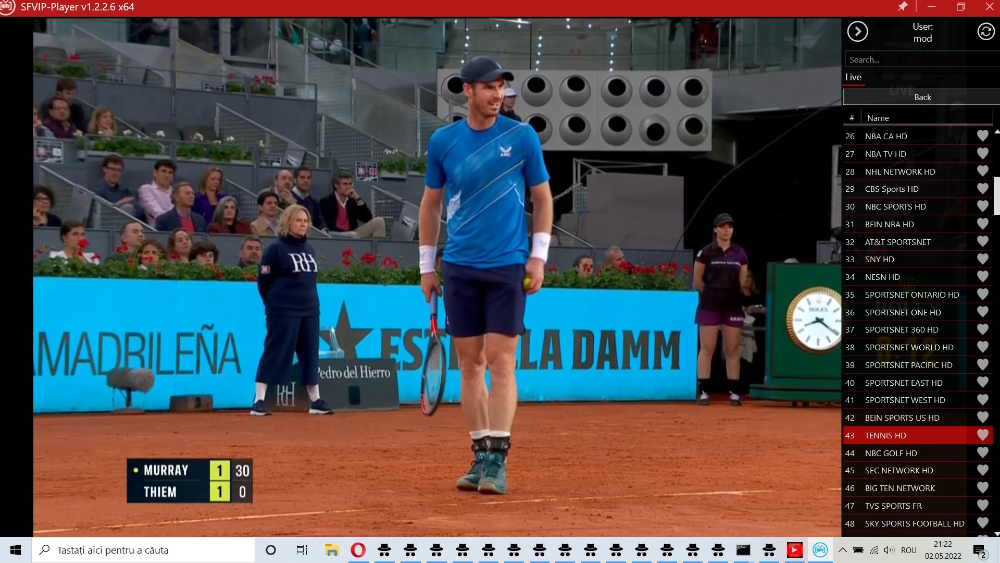The width and height of the screenshot is (1000, 563).
Task: Open the red YouTube-style taskbar app
Action: point(794,550)
